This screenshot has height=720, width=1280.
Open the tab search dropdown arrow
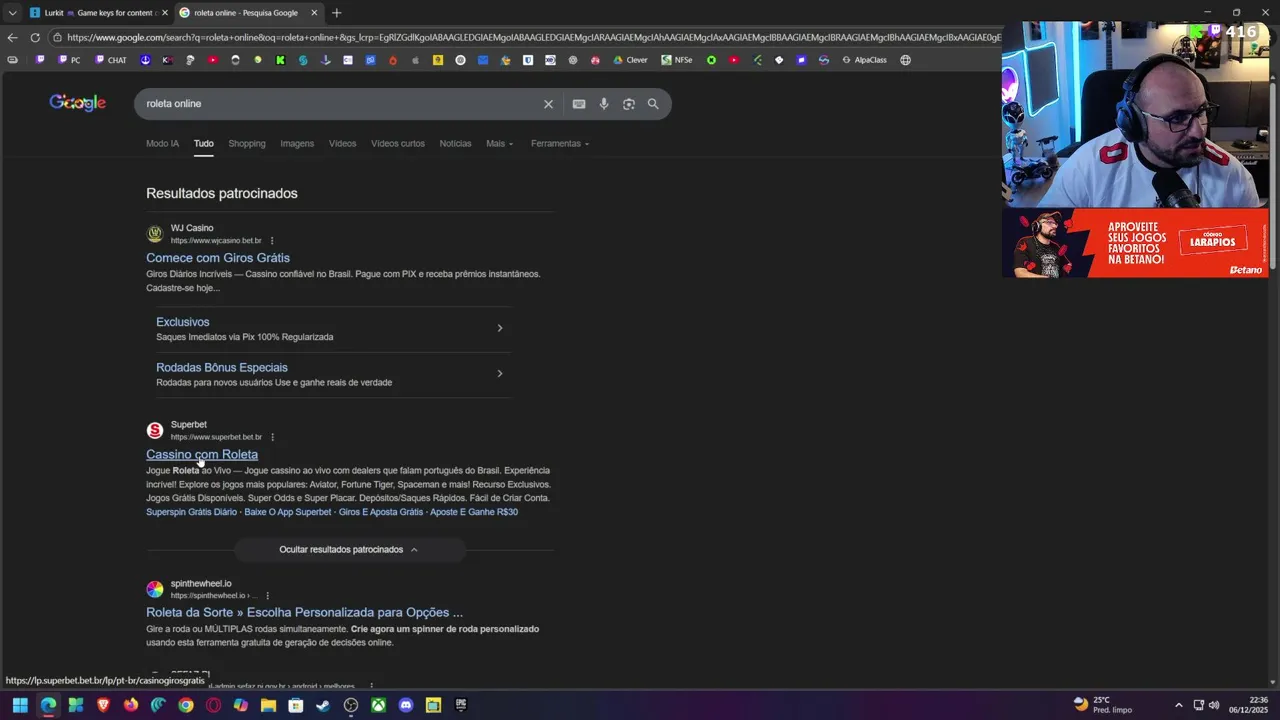coord(12,13)
